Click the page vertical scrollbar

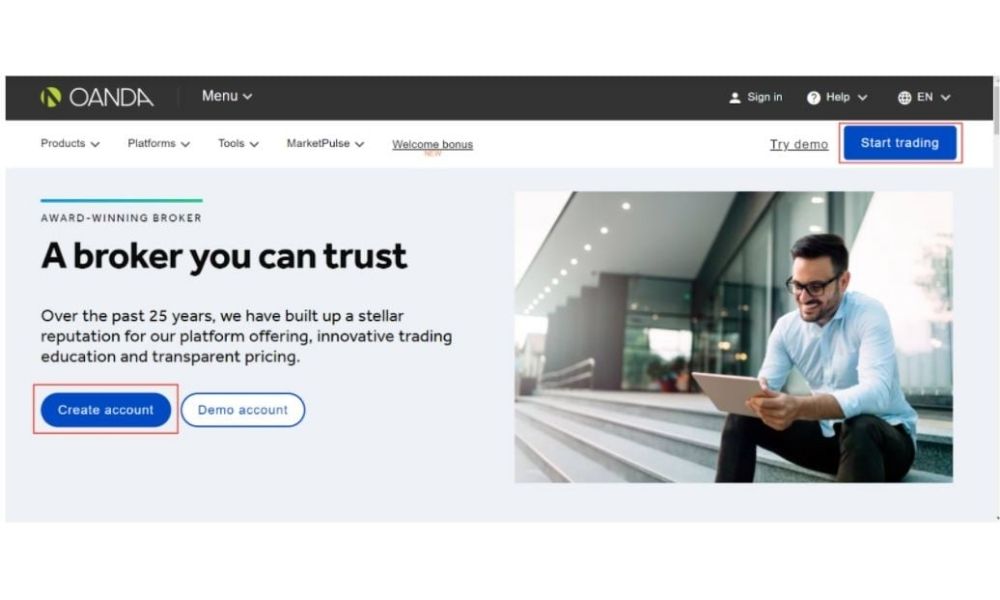pos(996,298)
